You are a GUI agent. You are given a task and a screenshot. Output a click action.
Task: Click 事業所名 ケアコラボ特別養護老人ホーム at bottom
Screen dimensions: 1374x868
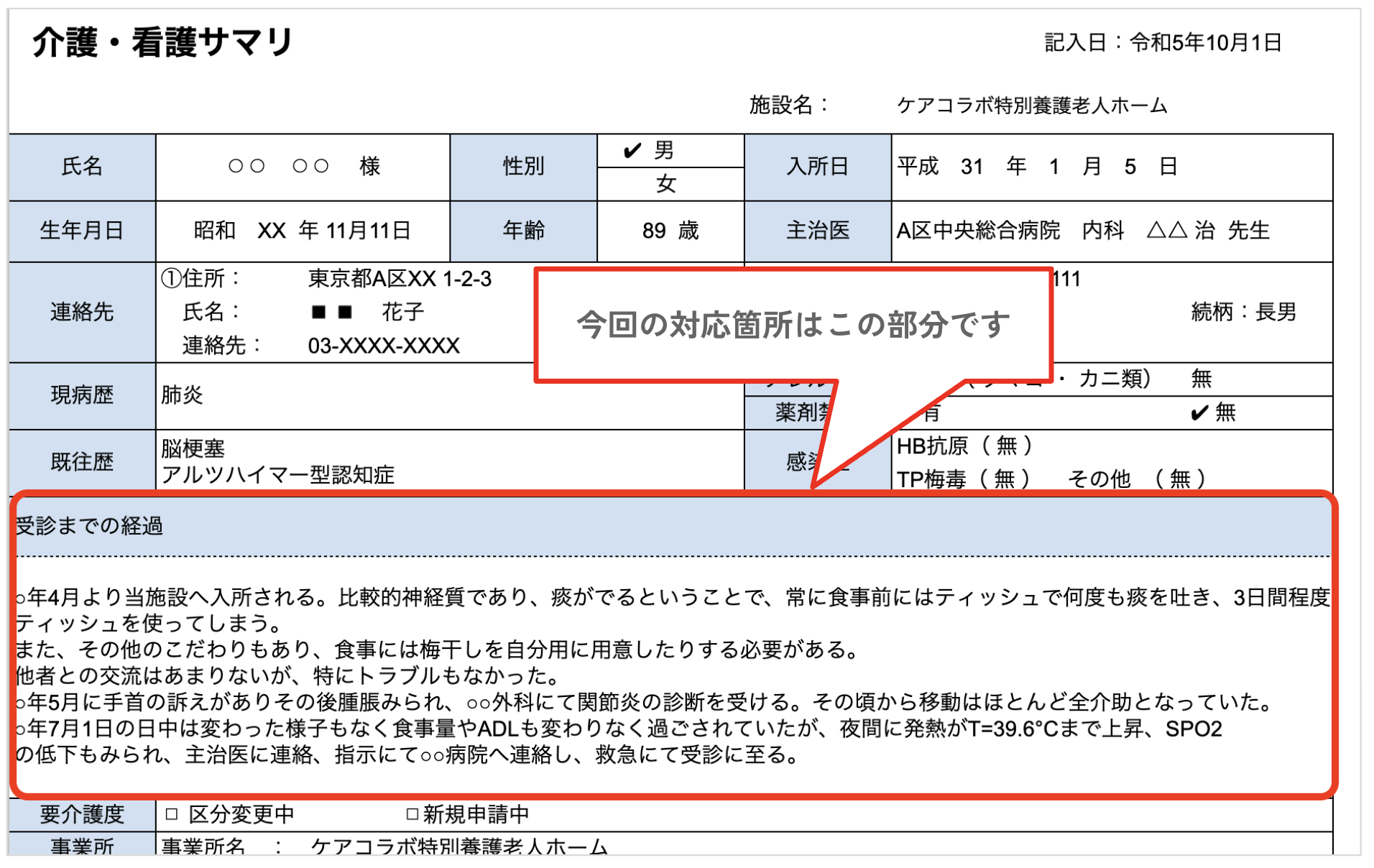[x=385, y=846]
